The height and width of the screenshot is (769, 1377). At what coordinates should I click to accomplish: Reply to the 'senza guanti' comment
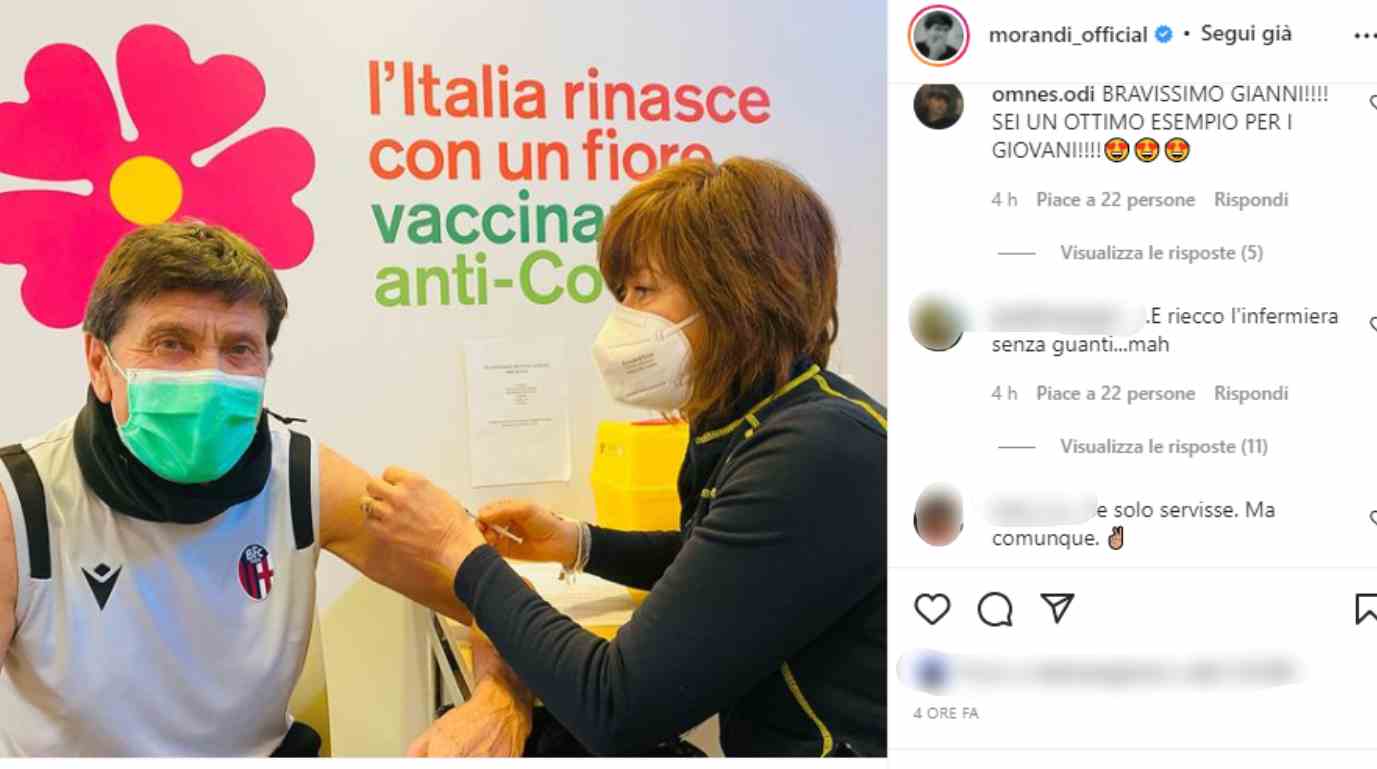click(1251, 394)
